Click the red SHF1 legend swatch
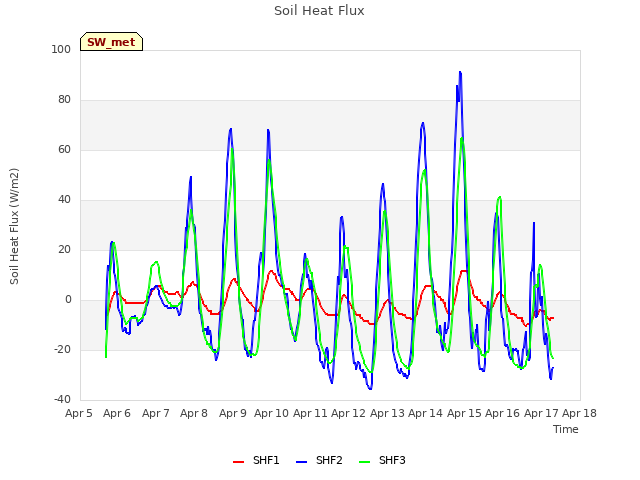The height and width of the screenshot is (480, 640). click(238, 462)
